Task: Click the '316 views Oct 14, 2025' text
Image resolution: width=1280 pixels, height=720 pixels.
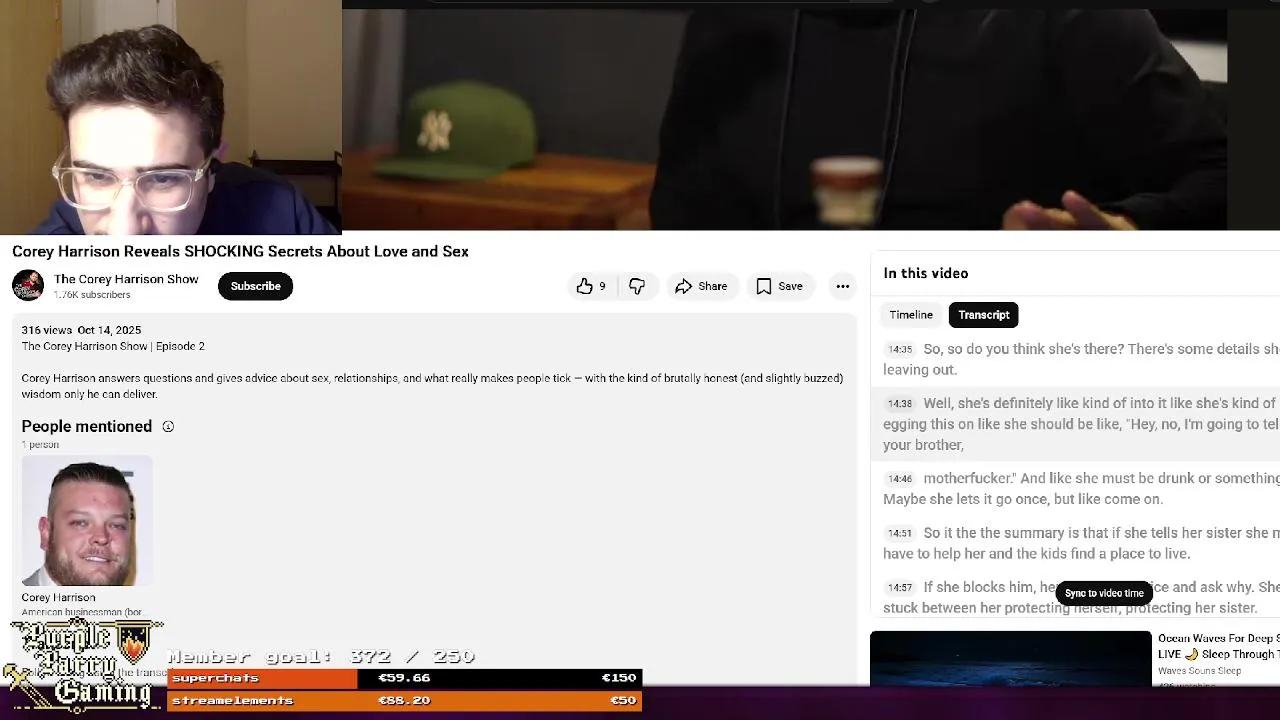Action: coord(81,330)
